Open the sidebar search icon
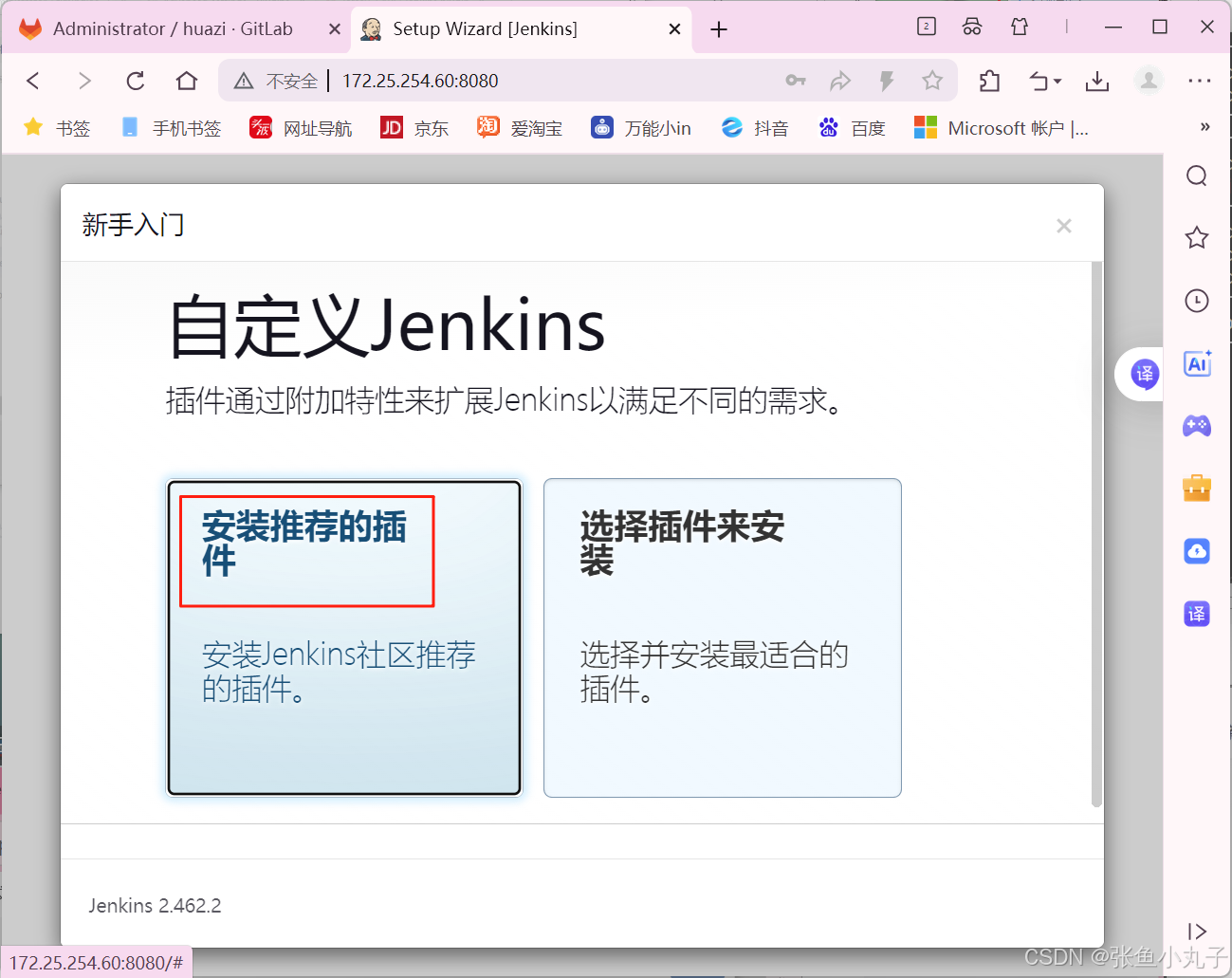The width and height of the screenshot is (1232, 978). 1197,175
